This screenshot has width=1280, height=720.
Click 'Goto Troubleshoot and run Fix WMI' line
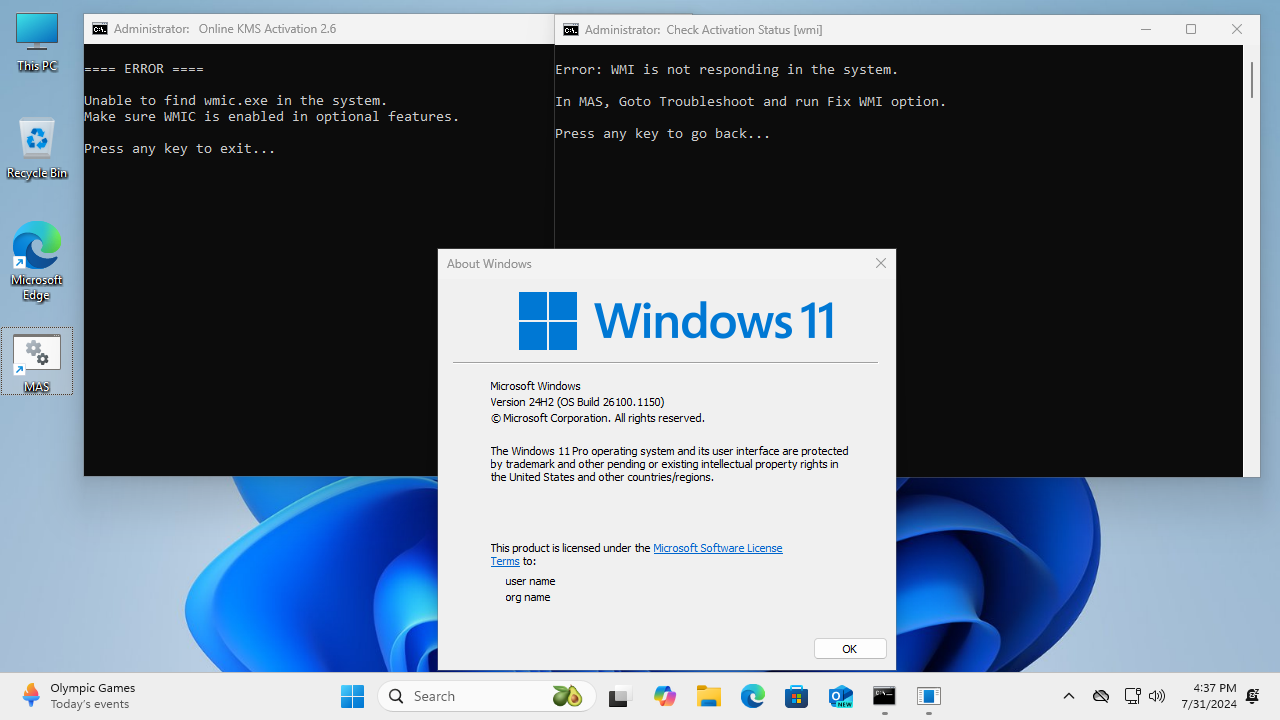(x=751, y=102)
